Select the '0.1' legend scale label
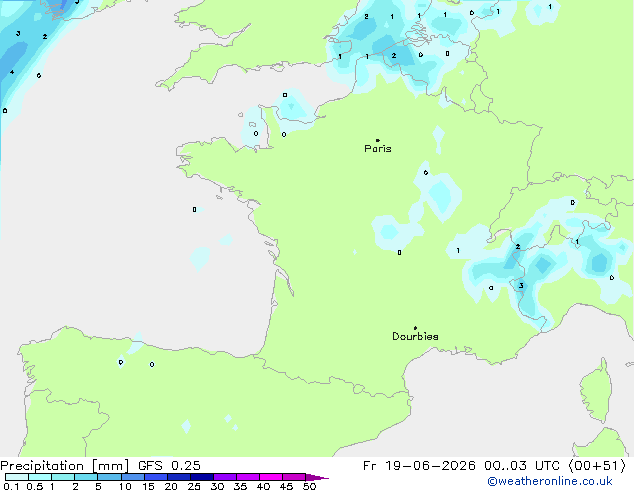Image resolution: width=634 pixels, height=490 pixels. tap(11, 486)
